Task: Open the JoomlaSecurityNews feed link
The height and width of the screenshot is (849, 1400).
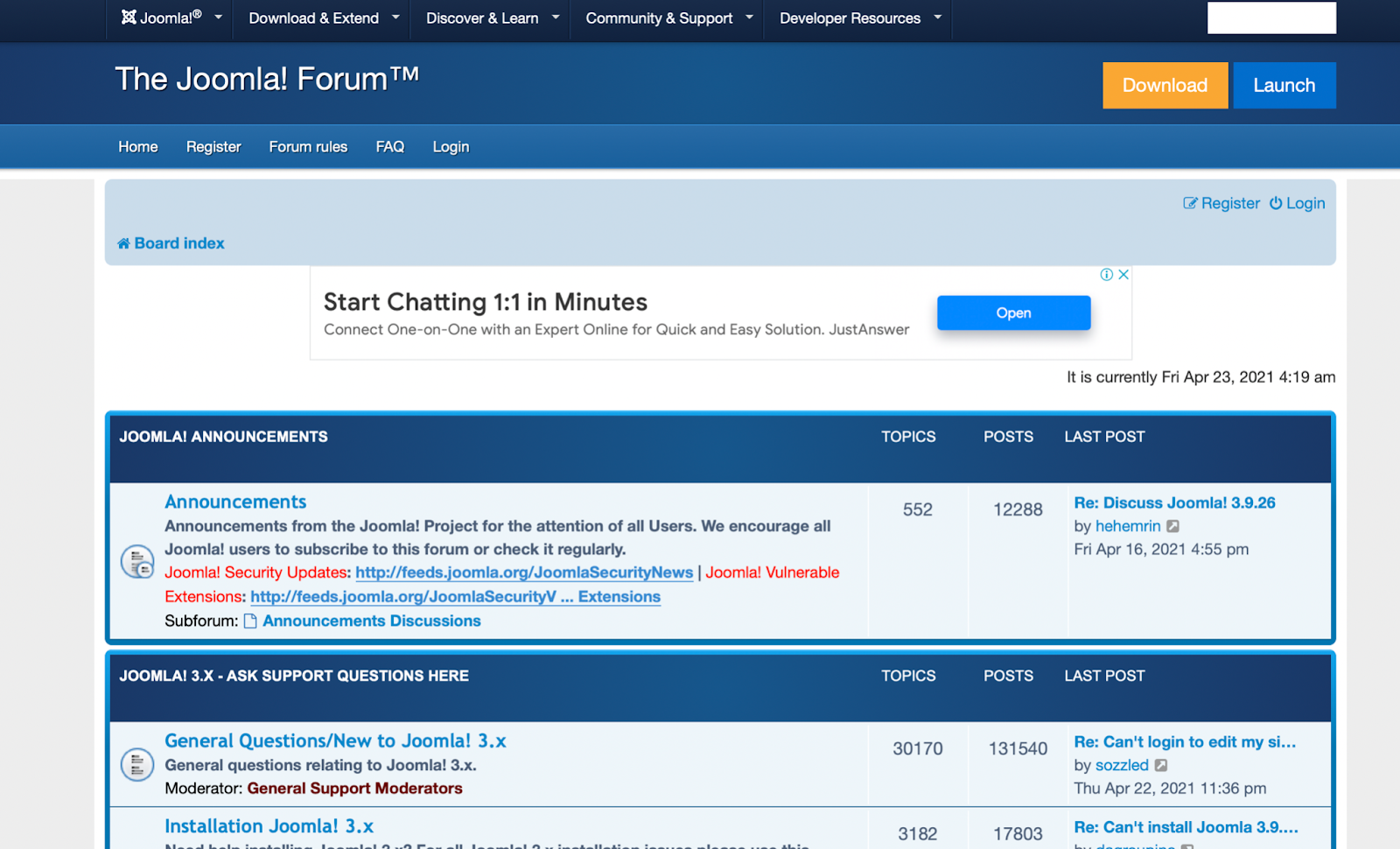Action: (524, 572)
